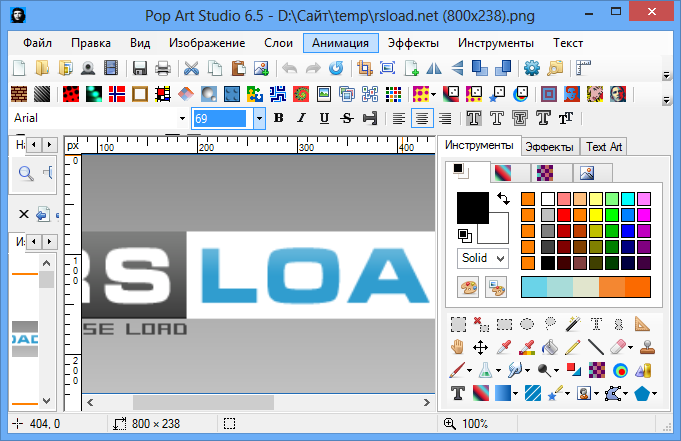Image resolution: width=681 pixels, height=441 pixels.
Task: Pick the pure red color swatch
Action: point(564,215)
